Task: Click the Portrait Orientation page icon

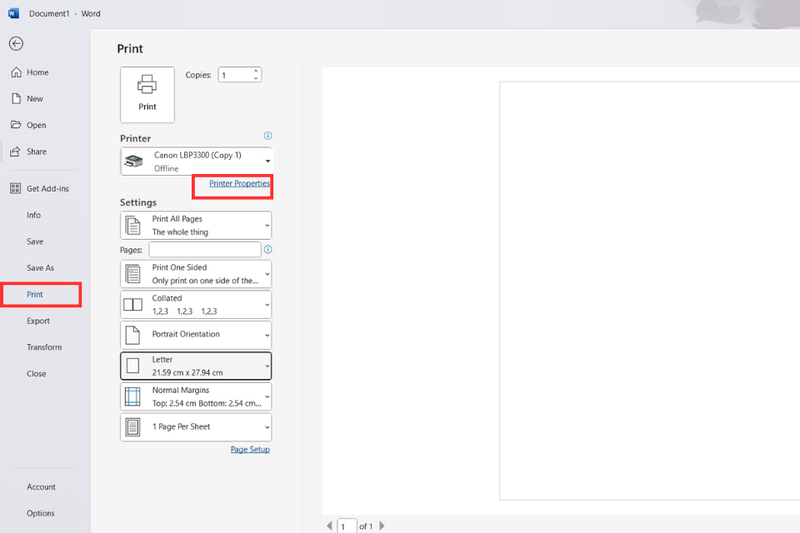Action: (133, 335)
